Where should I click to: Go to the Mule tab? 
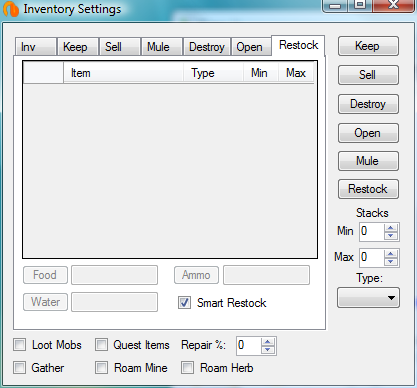[162, 47]
